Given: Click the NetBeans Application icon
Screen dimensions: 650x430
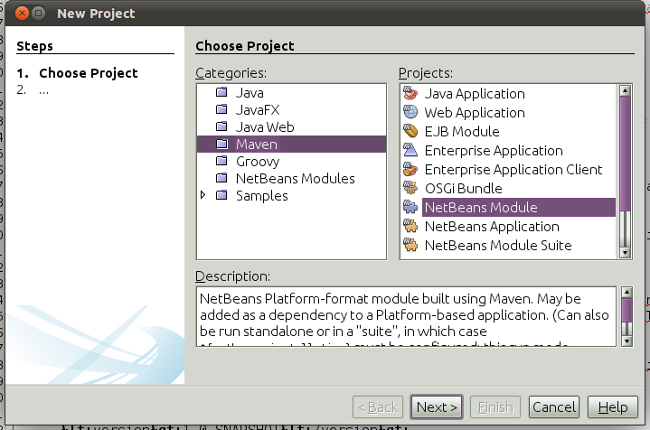Looking at the screenshot, I should coord(410,227).
